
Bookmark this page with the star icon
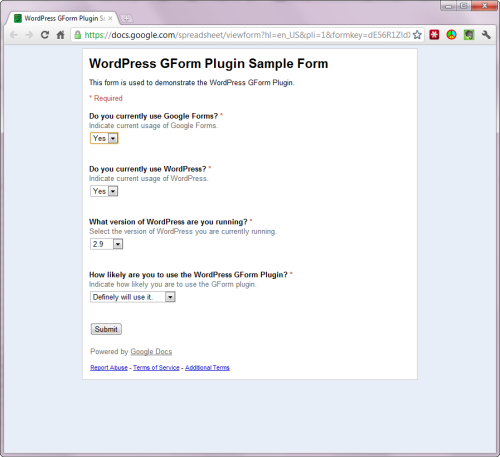pos(417,35)
